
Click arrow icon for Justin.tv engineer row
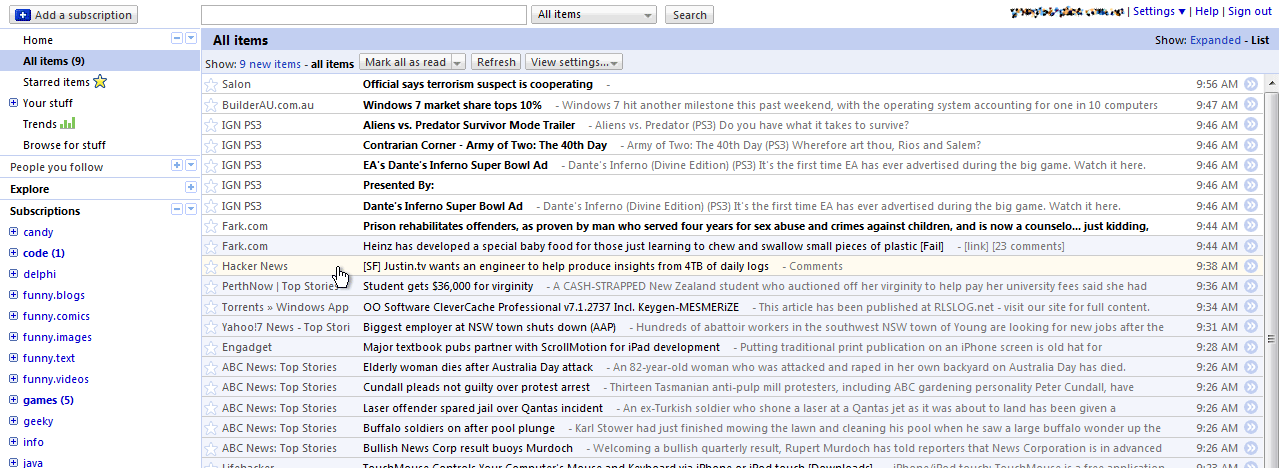1251,266
